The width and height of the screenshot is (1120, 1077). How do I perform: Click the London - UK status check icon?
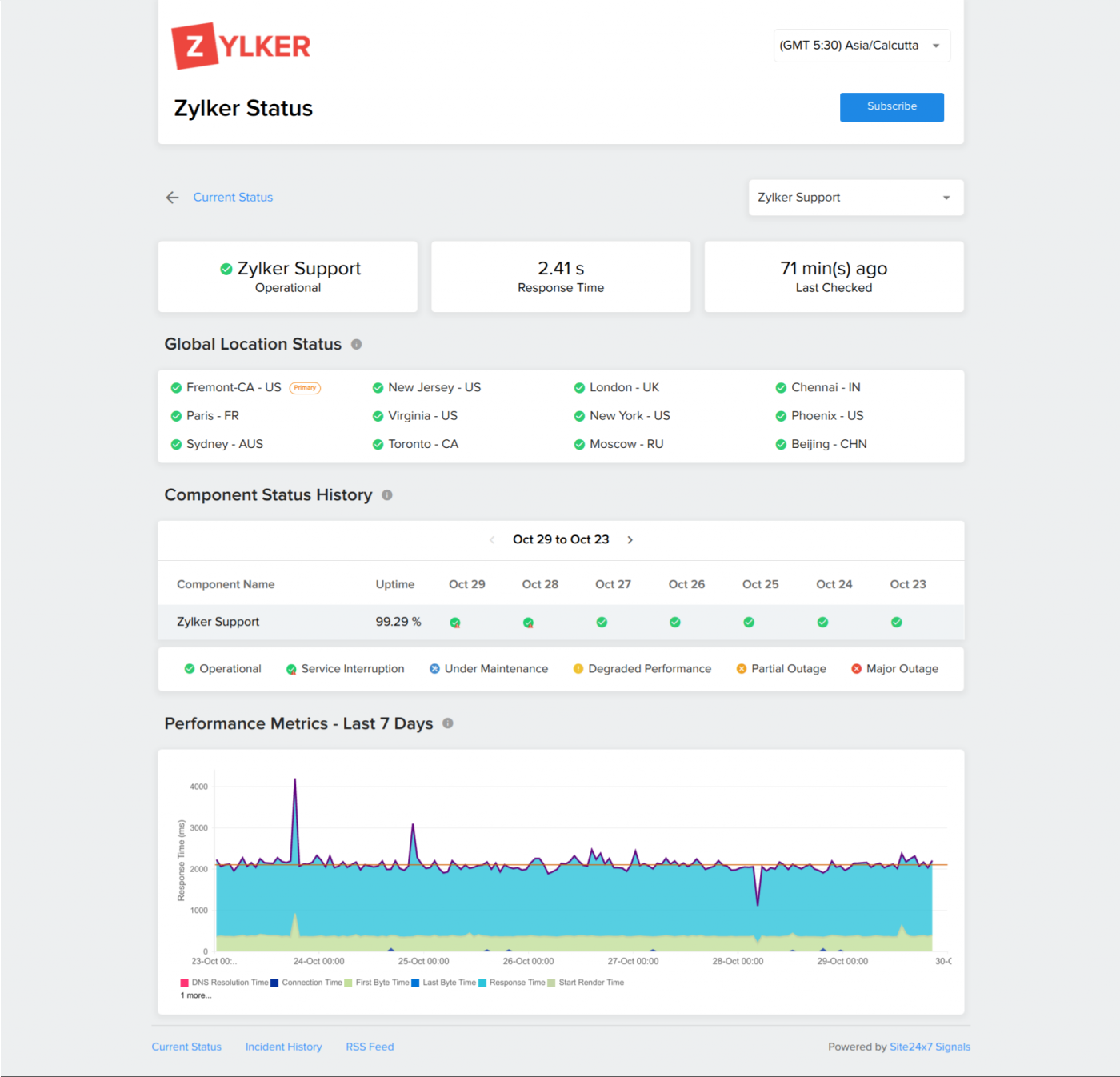pos(579,388)
